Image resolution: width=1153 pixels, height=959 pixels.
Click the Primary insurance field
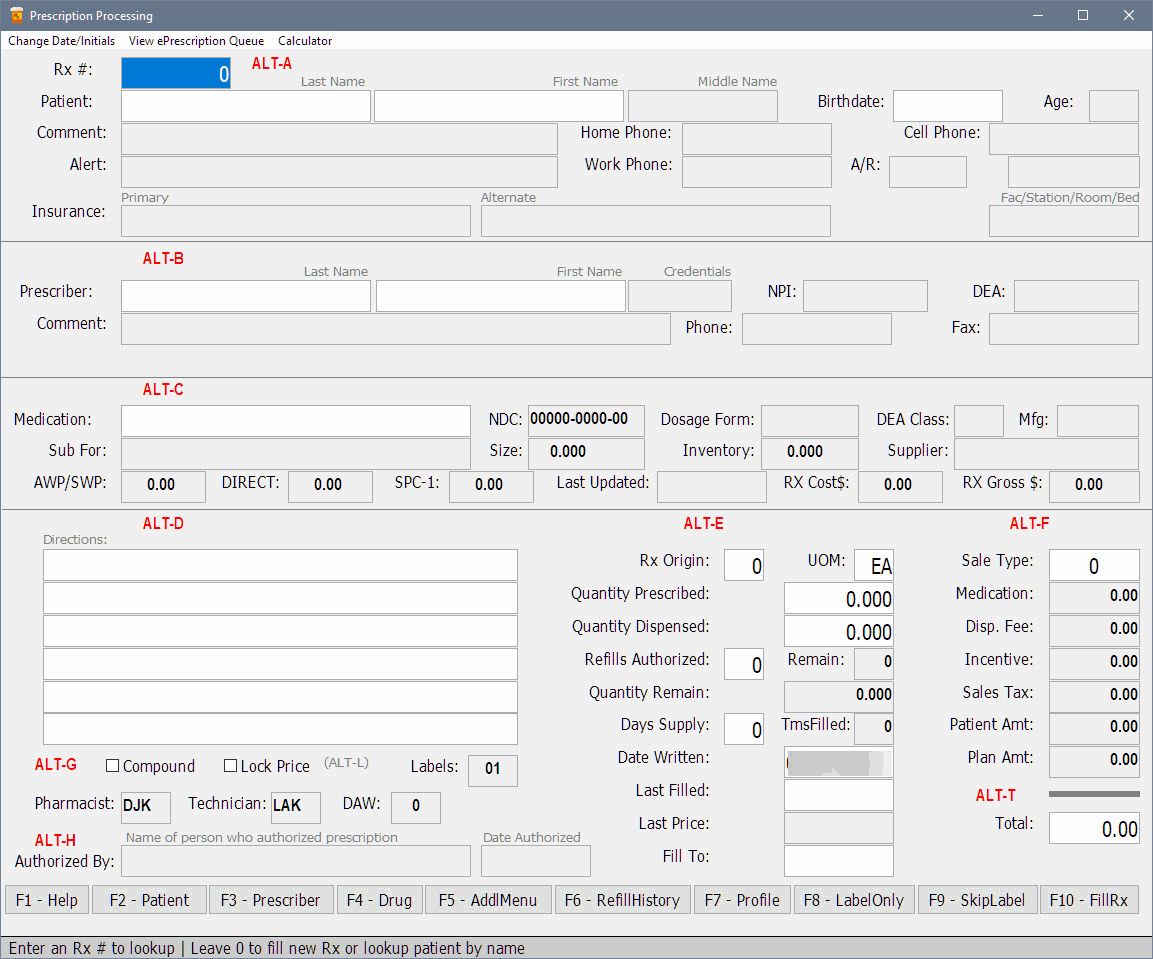click(296, 221)
